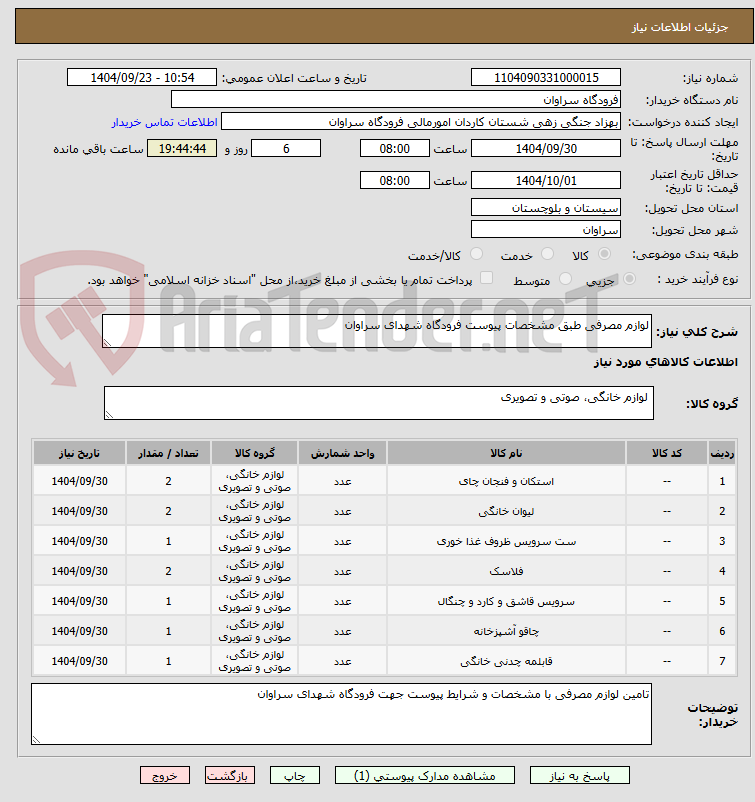
Task: Click the گروه کالا text area
Action: coord(379,403)
